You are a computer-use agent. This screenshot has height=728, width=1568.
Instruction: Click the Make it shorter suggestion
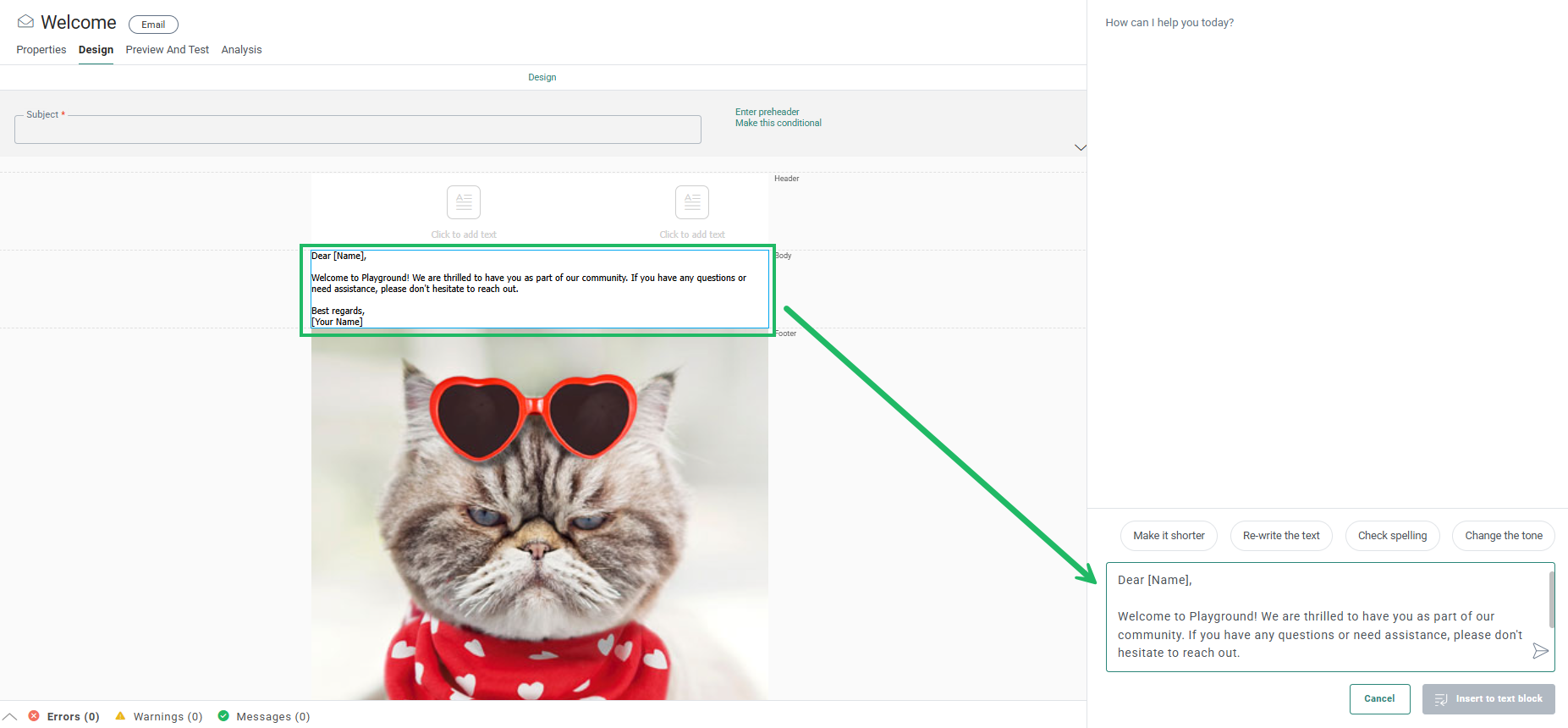tap(1169, 536)
